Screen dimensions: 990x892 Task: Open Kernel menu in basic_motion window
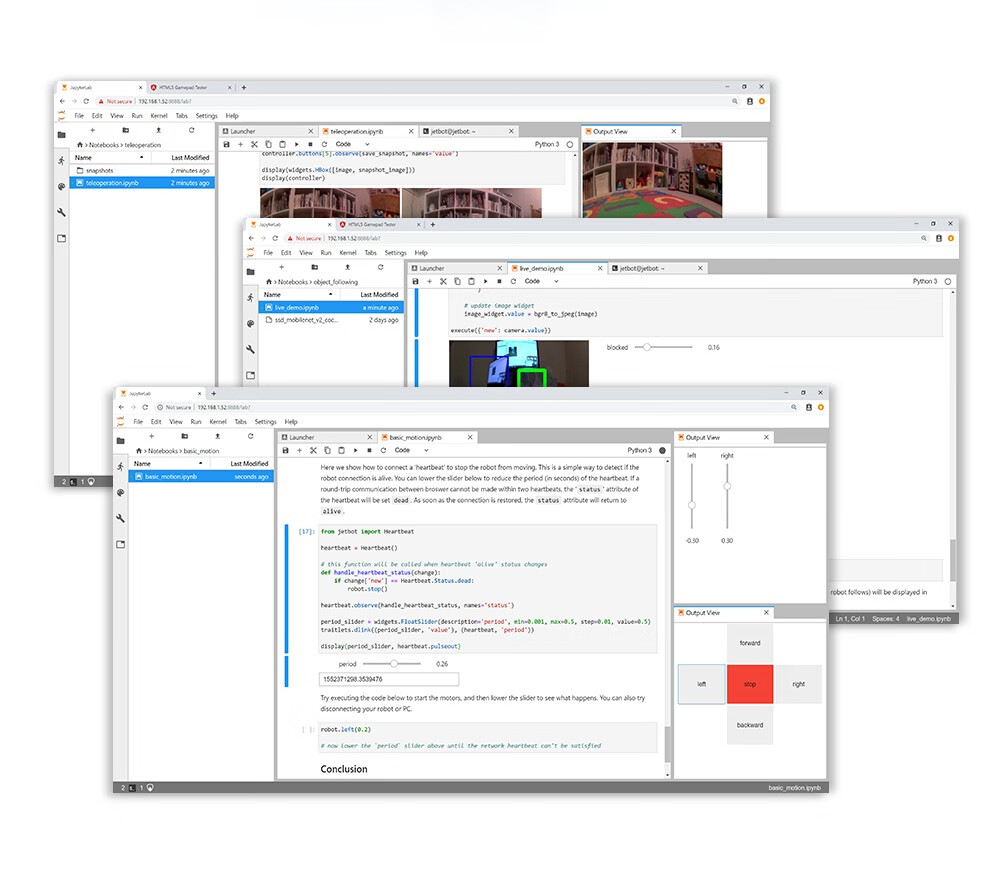point(218,422)
